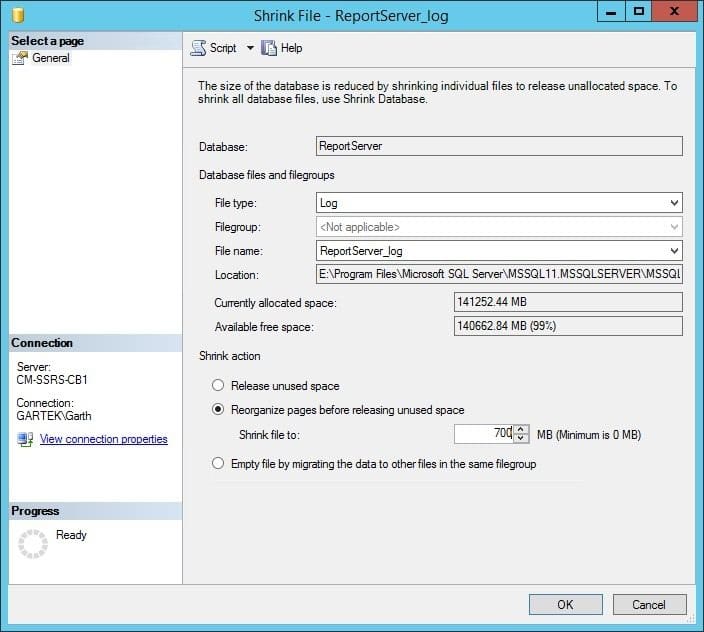This screenshot has width=704, height=632.
Task: Click the Cancel button
Action: tap(649, 605)
